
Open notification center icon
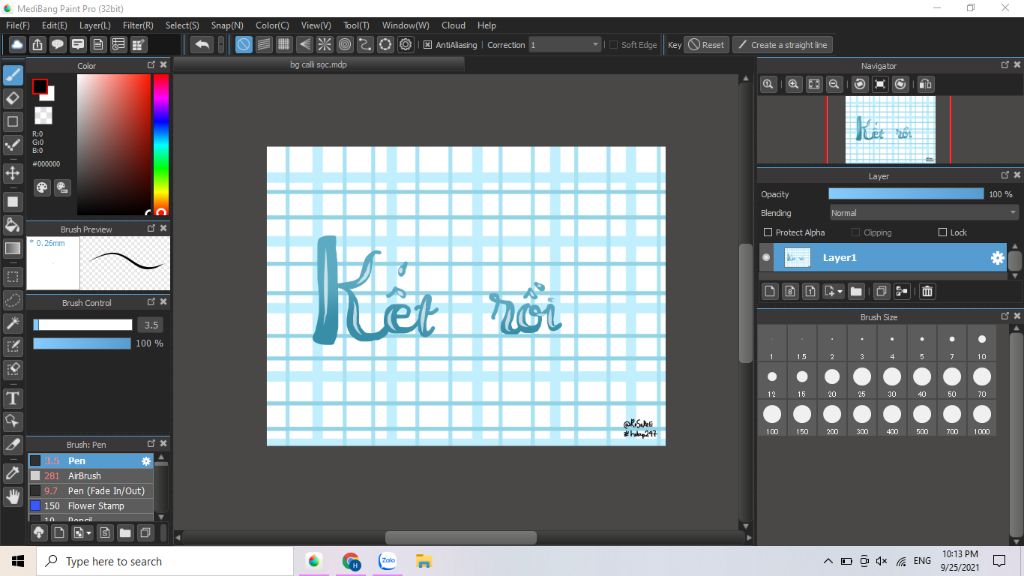(x=999, y=561)
